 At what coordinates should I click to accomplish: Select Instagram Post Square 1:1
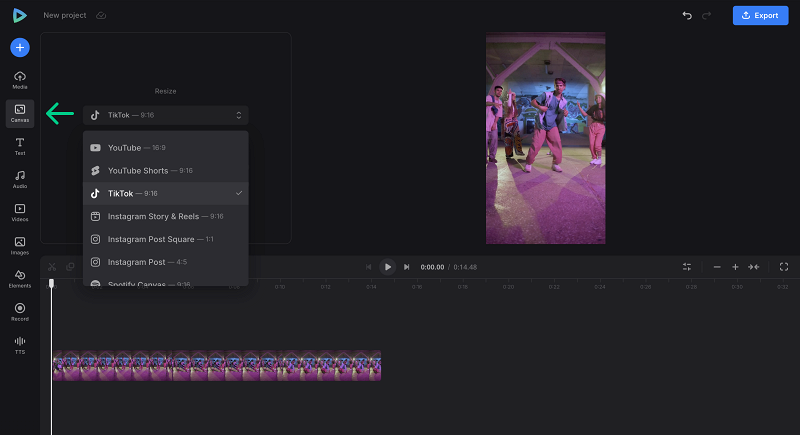coord(166,239)
